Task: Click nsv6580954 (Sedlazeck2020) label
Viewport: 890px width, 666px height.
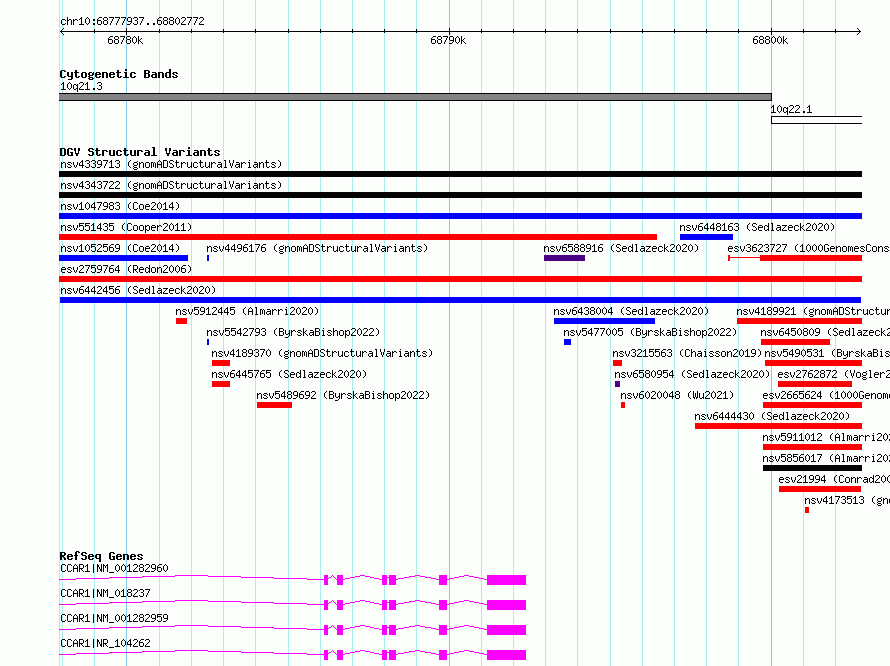Action: [692, 374]
